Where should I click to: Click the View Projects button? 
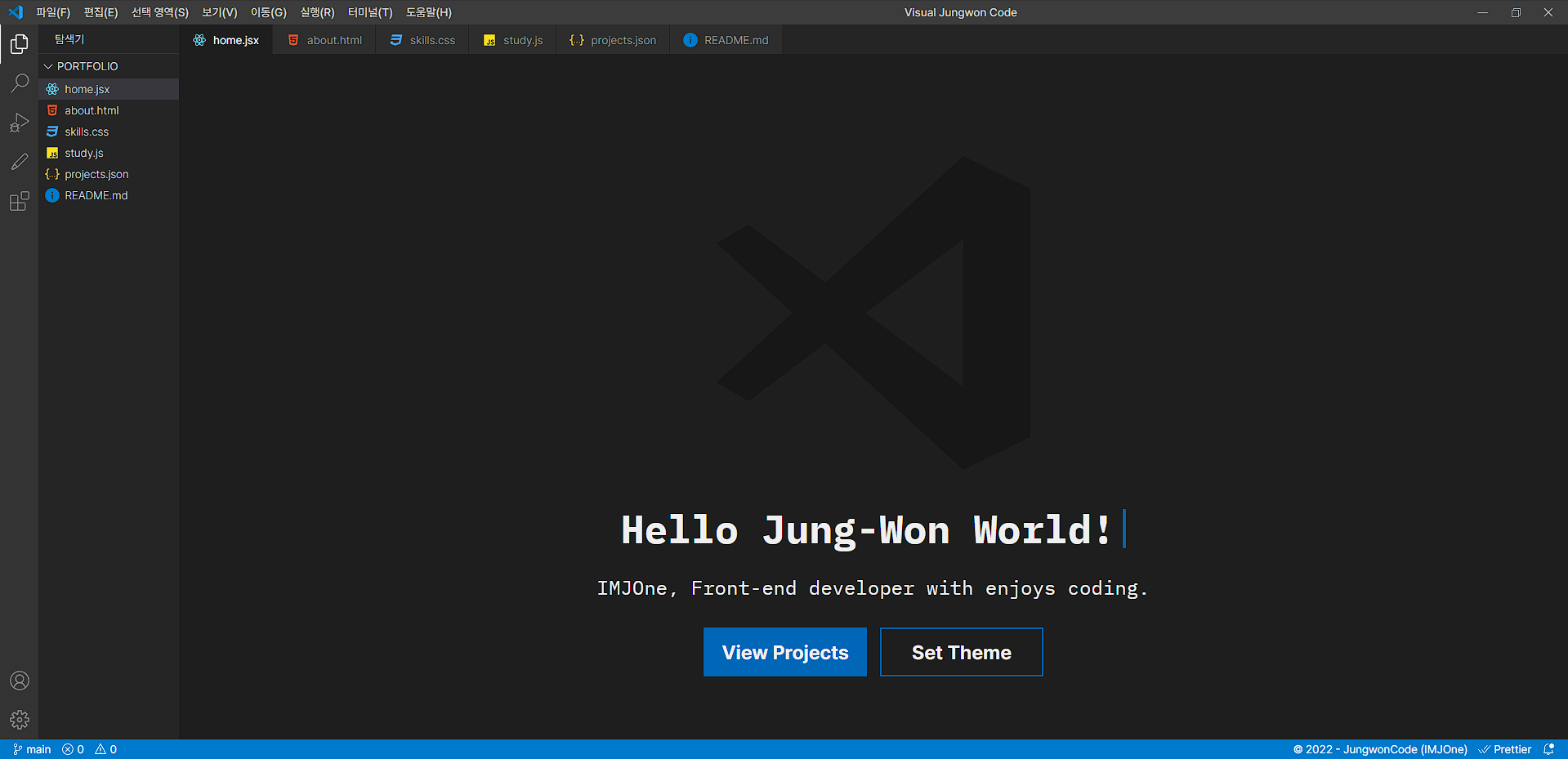784,651
